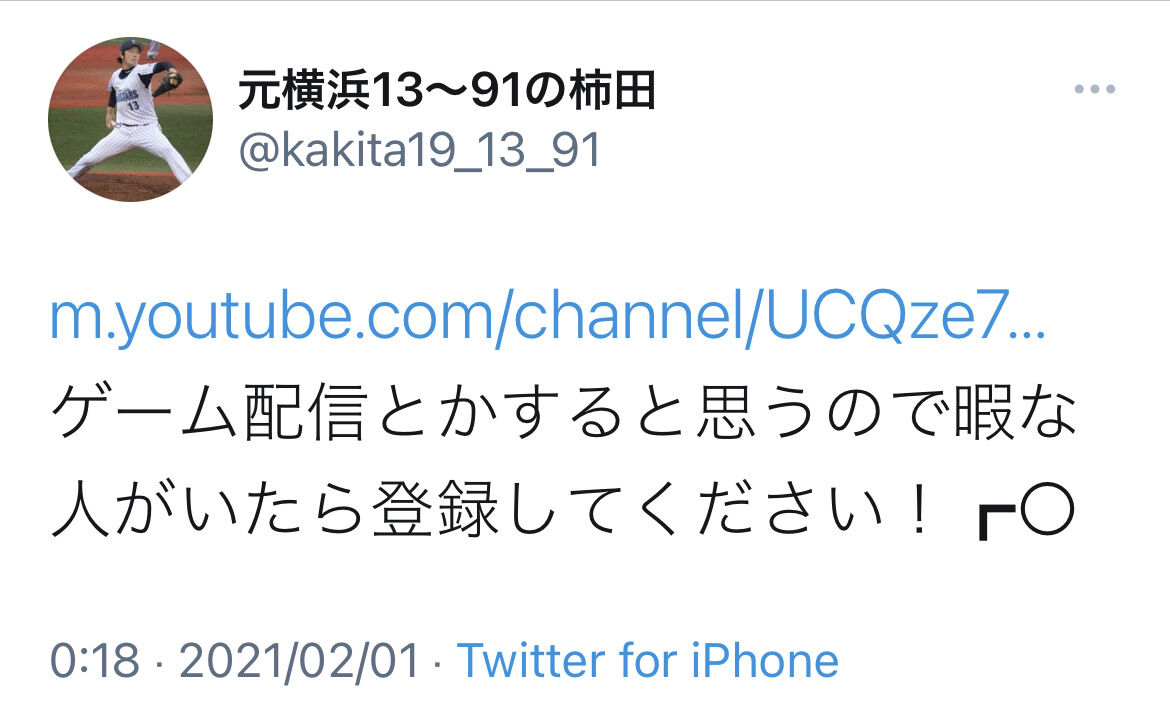
Task: Click the ┏○ bowing emoticon
Action: click(1026, 512)
